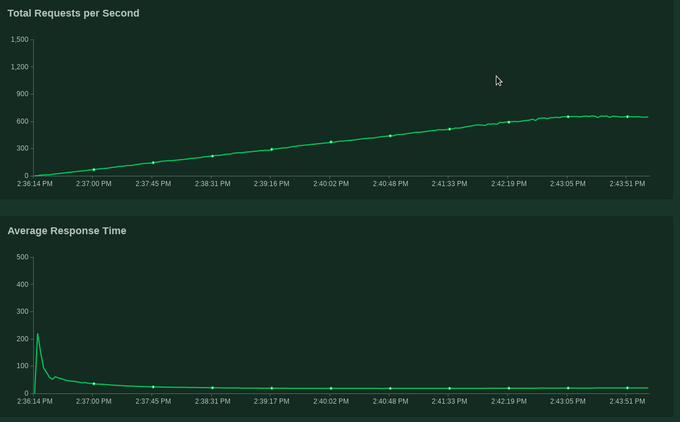Viewport: 680px width, 422px height.
Task: Select 2:43:51 PM data point on requests chart
Action: [x=628, y=117]
